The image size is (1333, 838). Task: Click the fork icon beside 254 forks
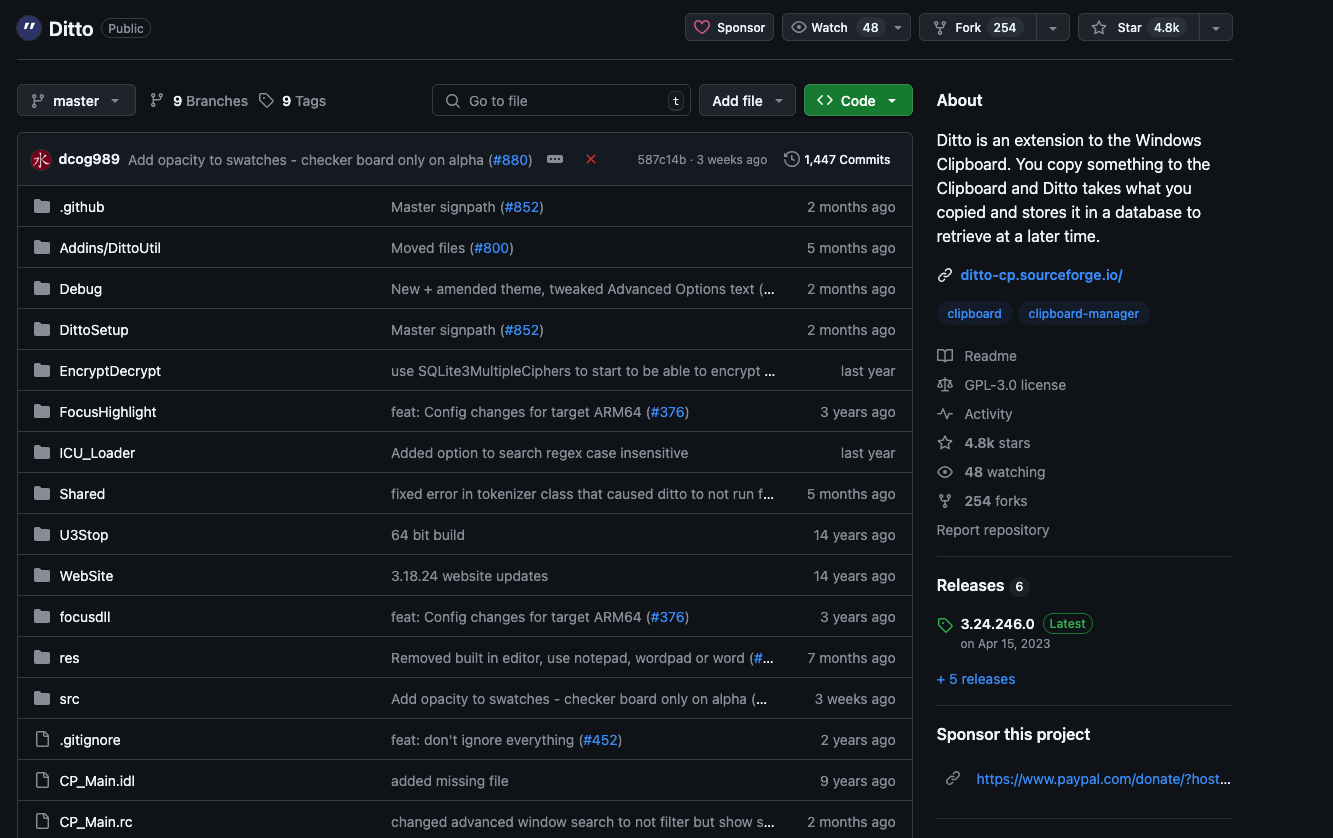click(x=945, y=501)
